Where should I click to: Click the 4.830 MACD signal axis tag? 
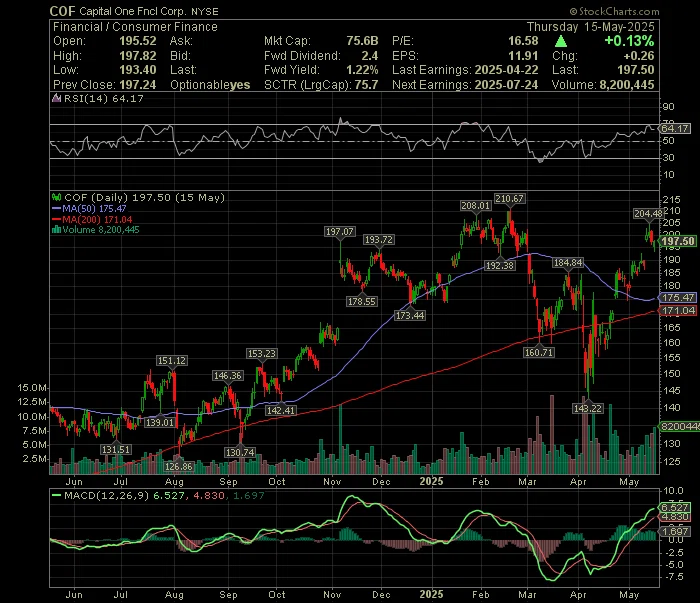[x=675, y=517]
